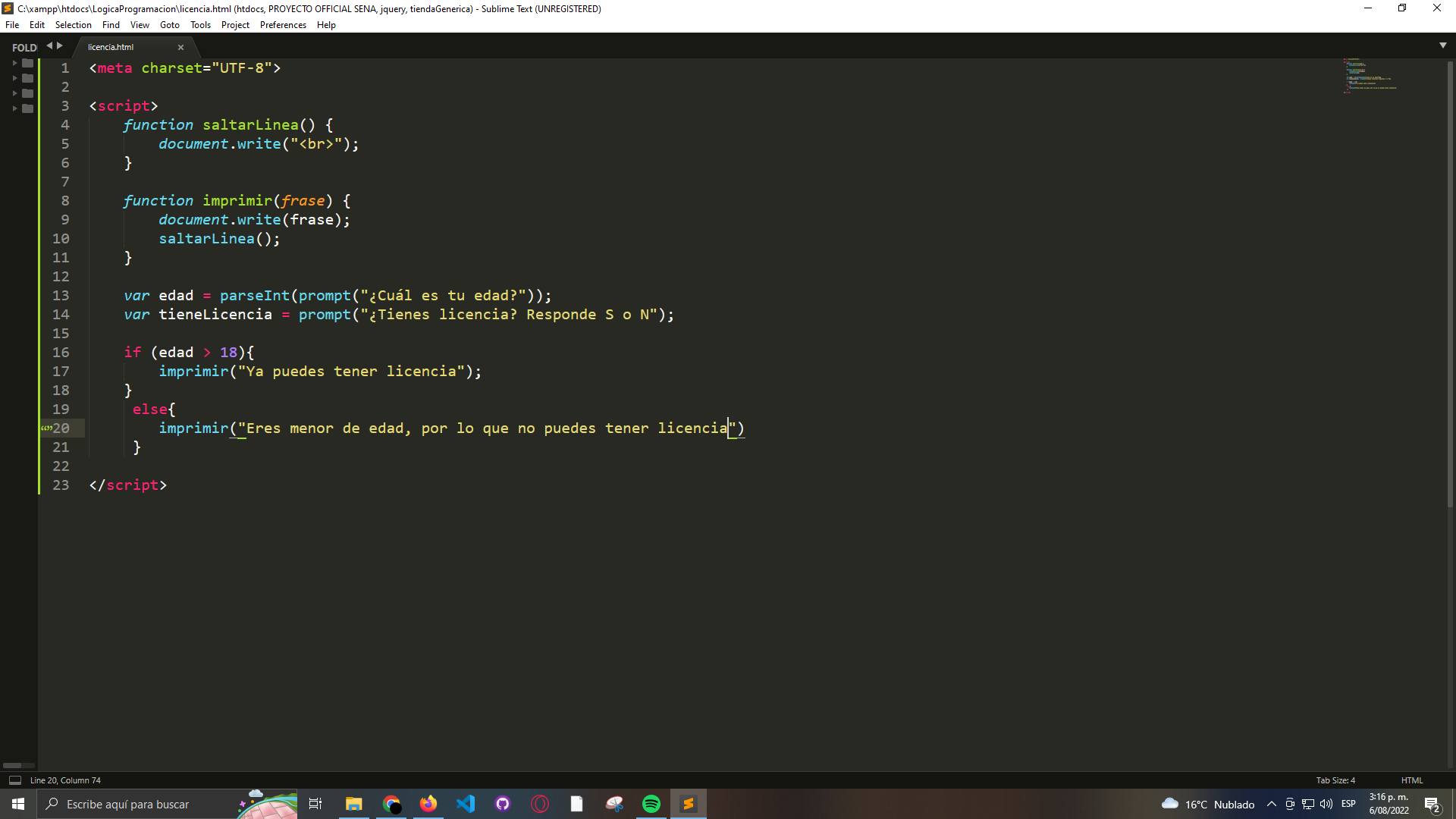Open the Edit menu
The height and width of the screenshot is (819, 1456).
pos(36,25)
